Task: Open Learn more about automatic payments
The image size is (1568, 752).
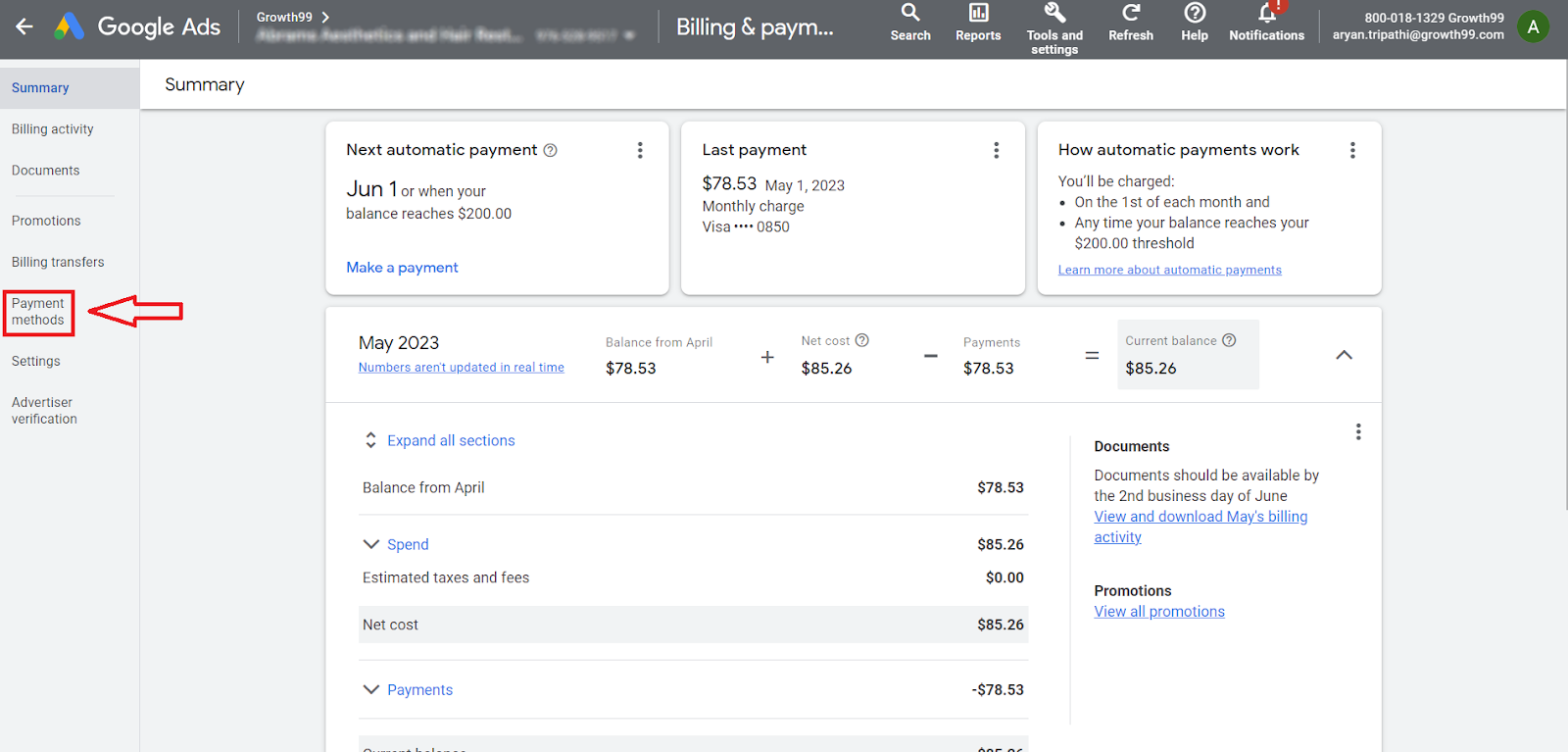Action: coord(1170,270)
